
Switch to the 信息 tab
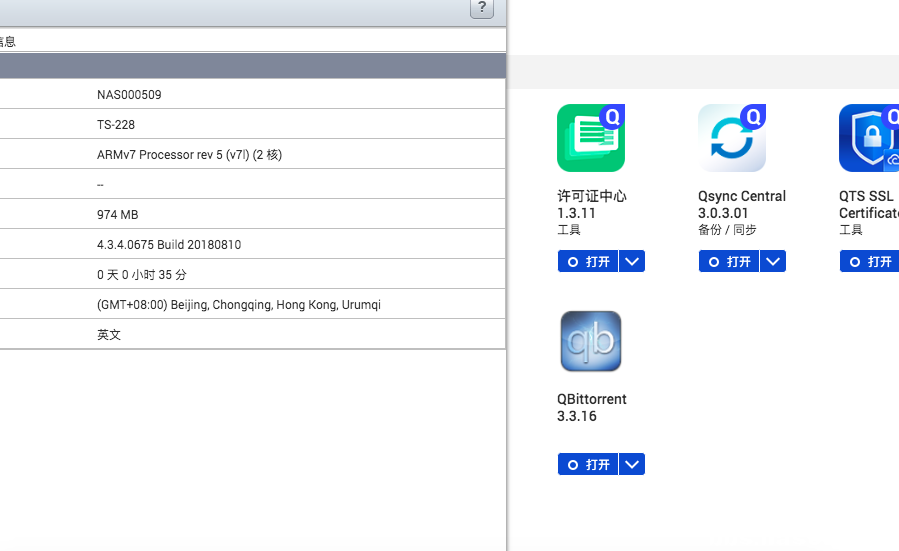(8, 41)
